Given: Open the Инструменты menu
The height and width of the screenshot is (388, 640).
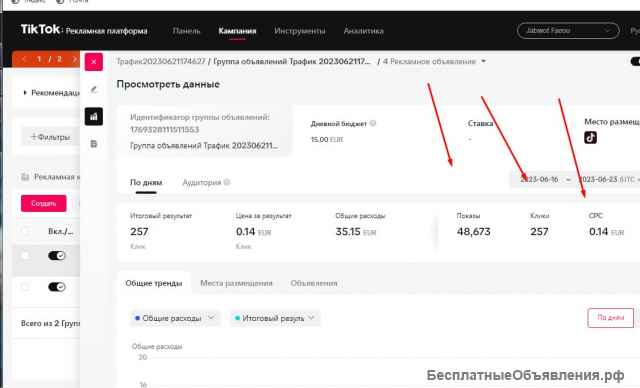Looking at the screenshot, I should [x=300, y=31].
